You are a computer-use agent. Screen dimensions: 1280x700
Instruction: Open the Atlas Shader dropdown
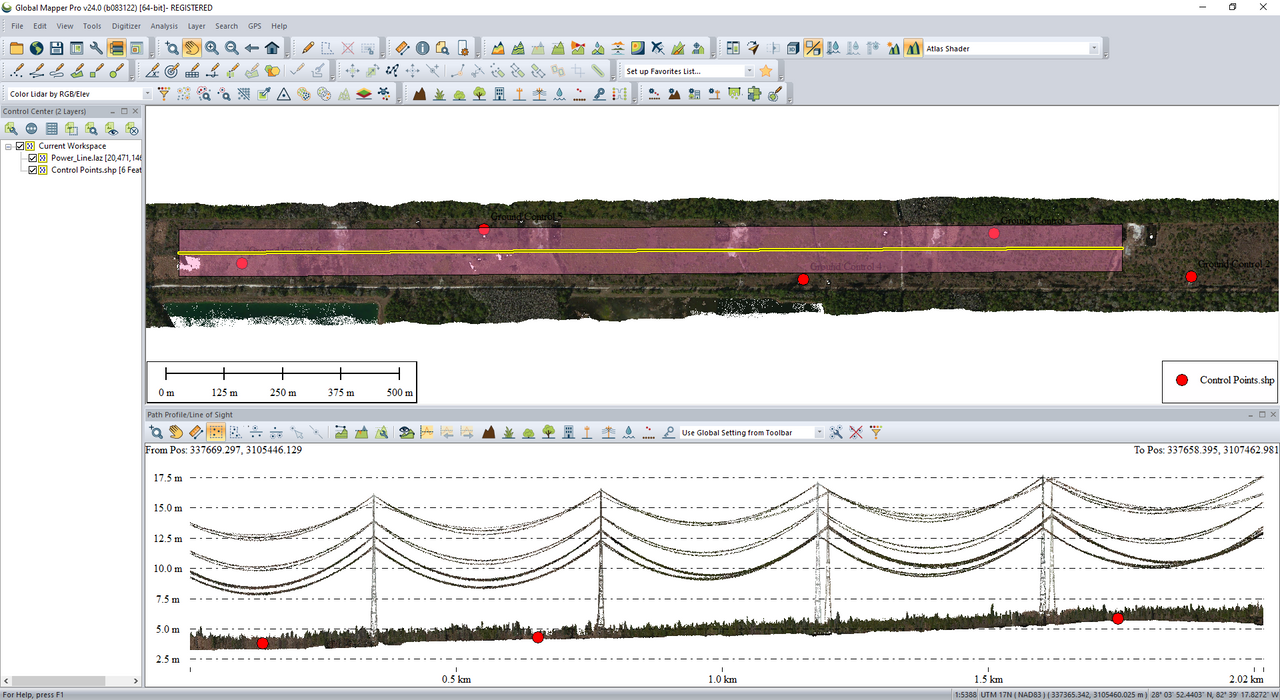click(x=1093, y=48)
